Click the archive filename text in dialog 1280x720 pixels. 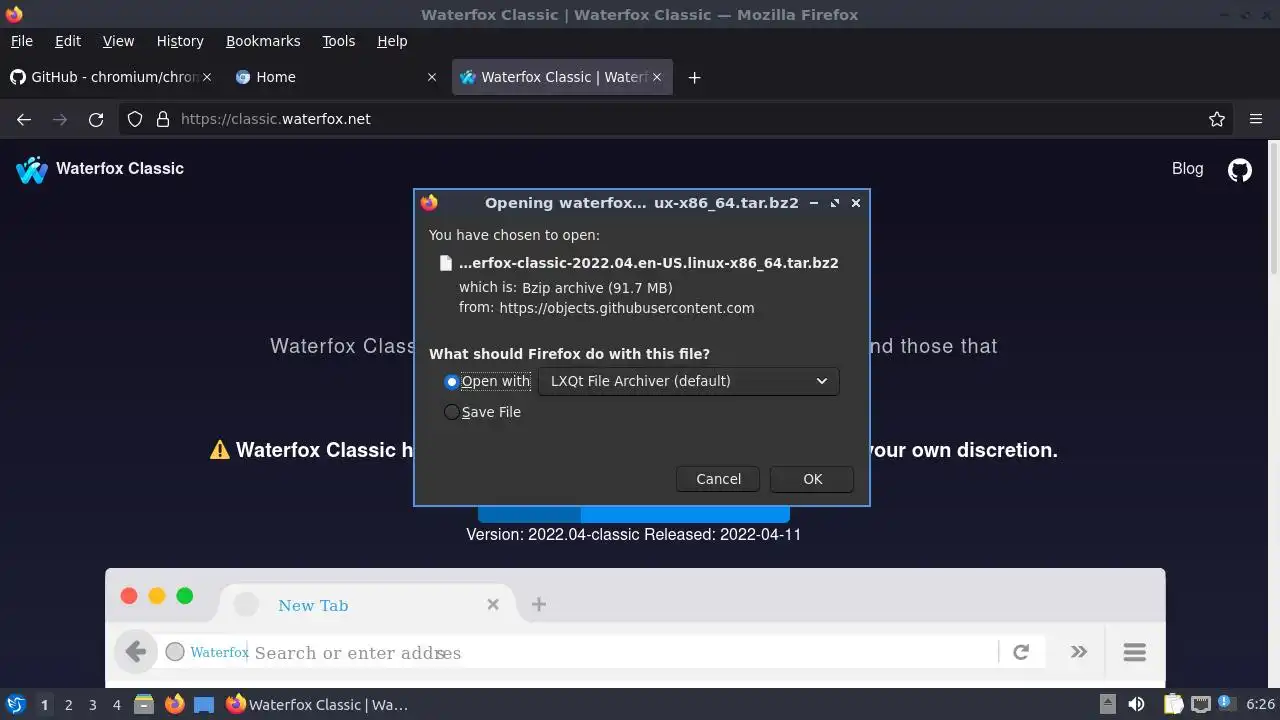[x=648, y=263]
